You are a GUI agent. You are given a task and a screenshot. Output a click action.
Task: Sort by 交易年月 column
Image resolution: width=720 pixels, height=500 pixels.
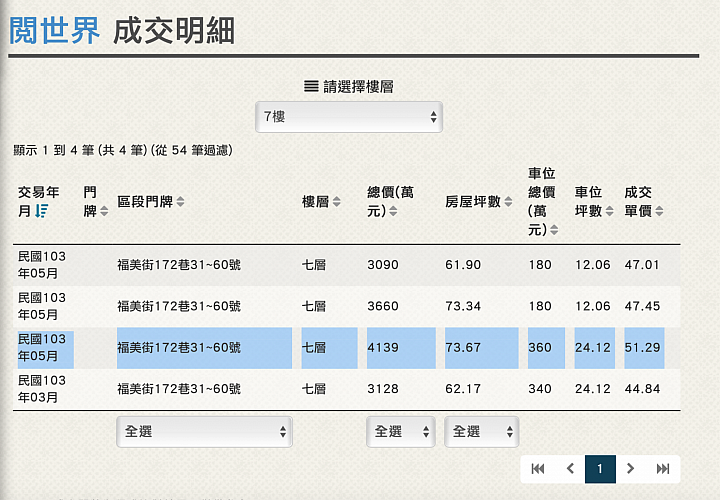pyautogui.click(x=42, y=211)
